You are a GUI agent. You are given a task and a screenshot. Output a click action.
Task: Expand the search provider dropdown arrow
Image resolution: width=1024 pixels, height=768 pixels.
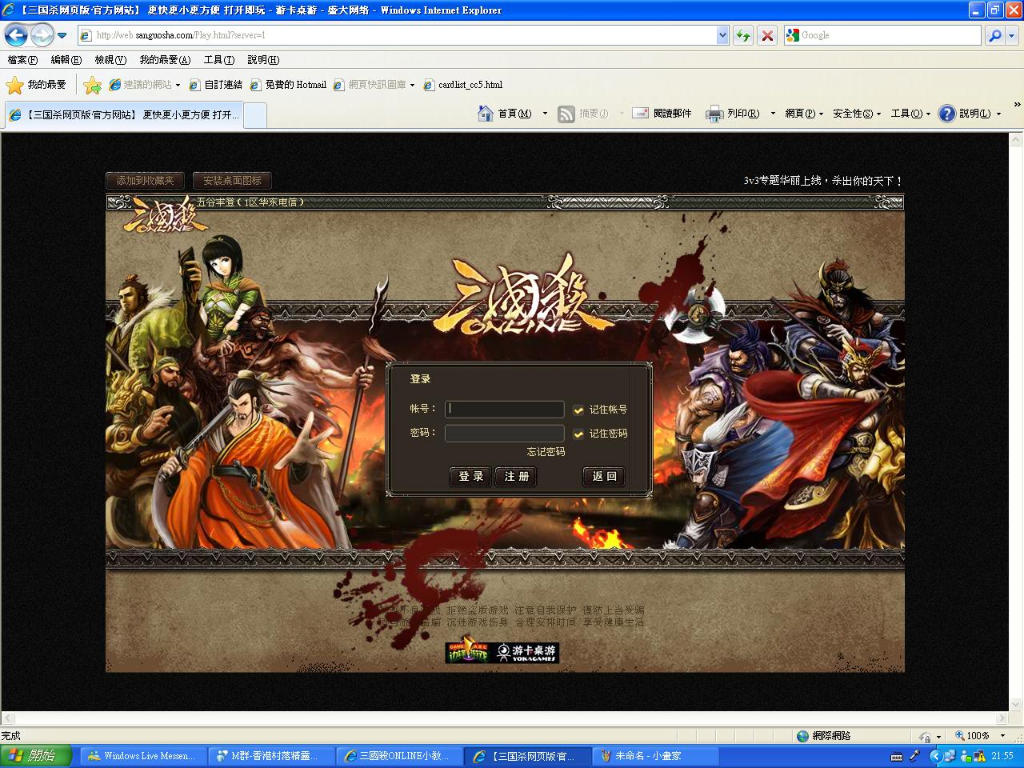[1012, 35]
